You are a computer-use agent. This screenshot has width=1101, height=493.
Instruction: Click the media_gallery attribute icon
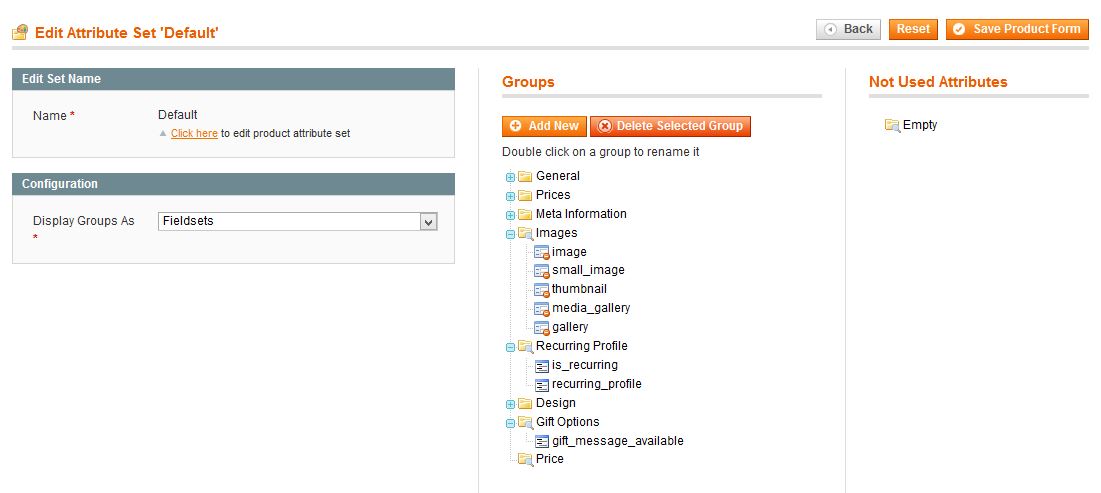(541, 309)
